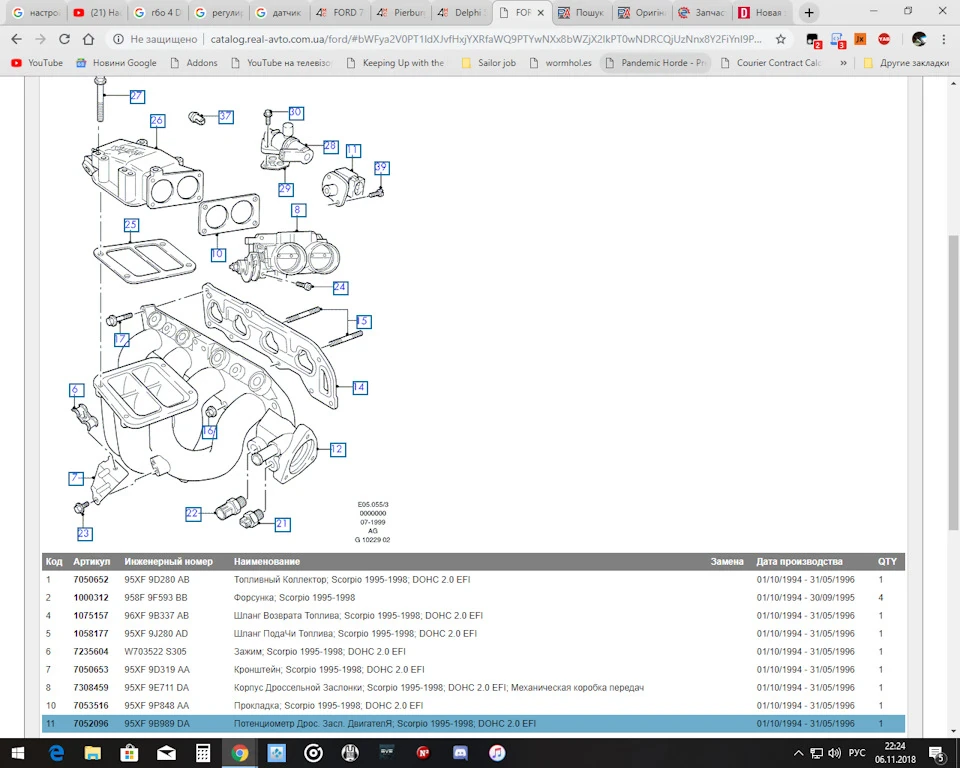Image resolution: width=960 pixels, height=768 pixels.
Task: Click the page vertical scrollbar thumb
Action: click(953, 383)
